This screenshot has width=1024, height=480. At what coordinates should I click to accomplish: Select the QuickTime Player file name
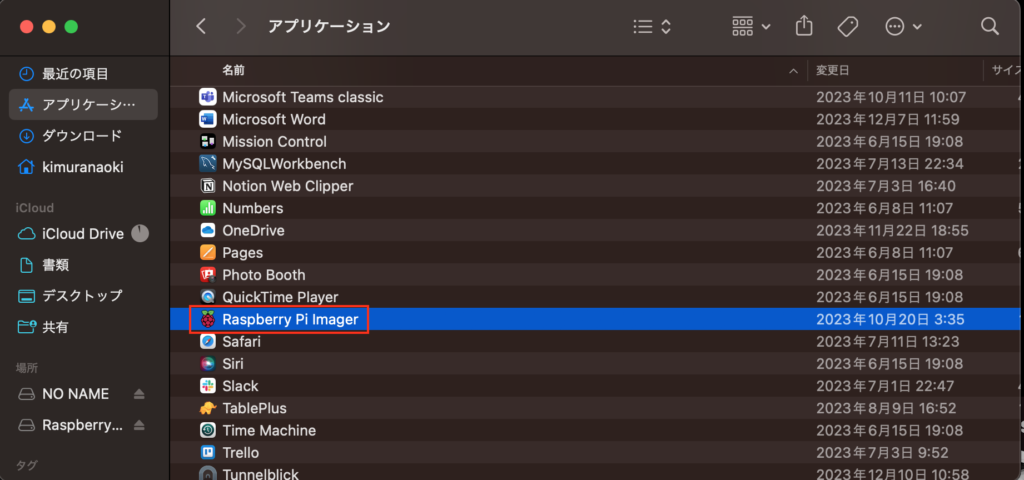pos(280,297)
